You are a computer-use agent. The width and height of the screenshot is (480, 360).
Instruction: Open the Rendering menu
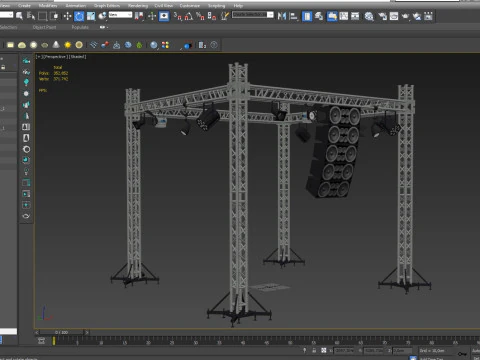(x=138, y=5)
